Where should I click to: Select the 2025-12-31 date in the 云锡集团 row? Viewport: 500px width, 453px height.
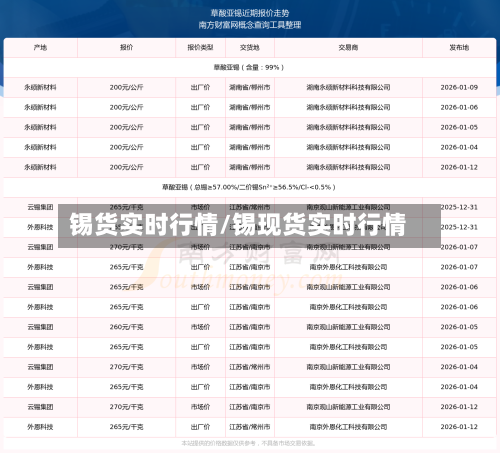pyautogui.click(x=459, y=207)
